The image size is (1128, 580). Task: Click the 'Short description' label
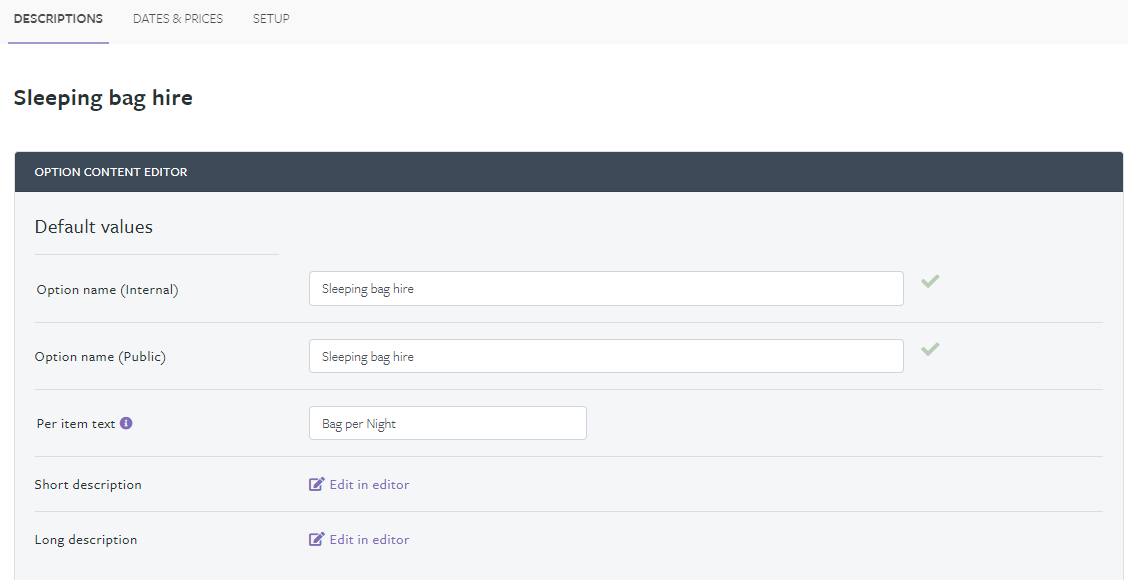tap(88, 484)
